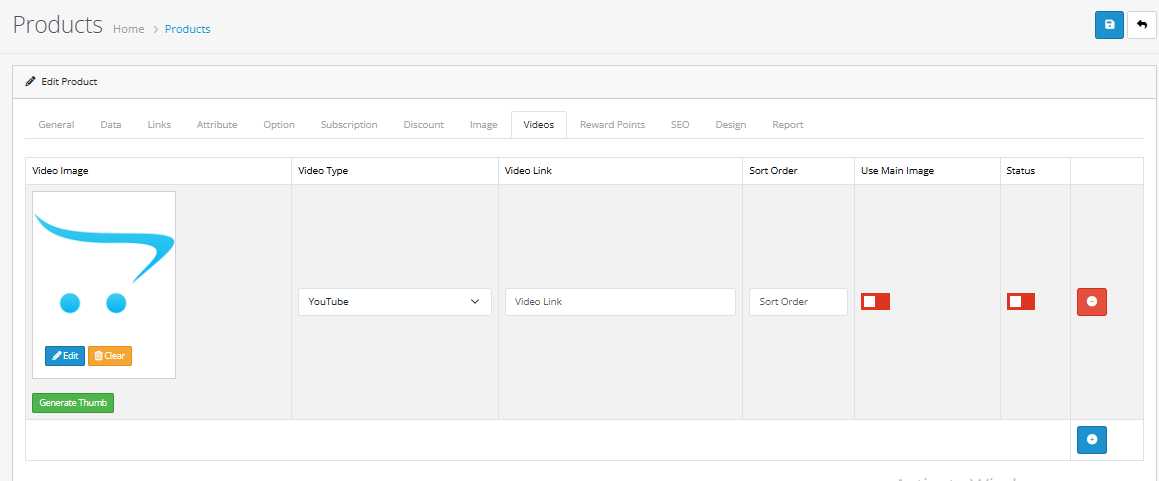Click the Products breadcrumb link
Viewport: 1159px width, 481px height.
click(188, 30)
